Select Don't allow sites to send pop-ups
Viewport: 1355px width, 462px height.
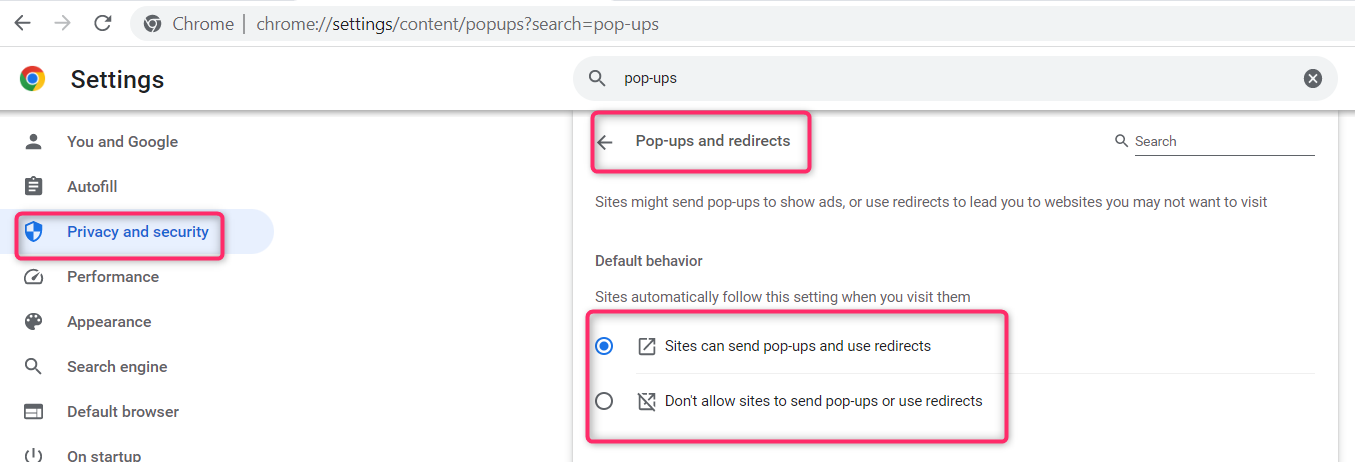point(604,401)
